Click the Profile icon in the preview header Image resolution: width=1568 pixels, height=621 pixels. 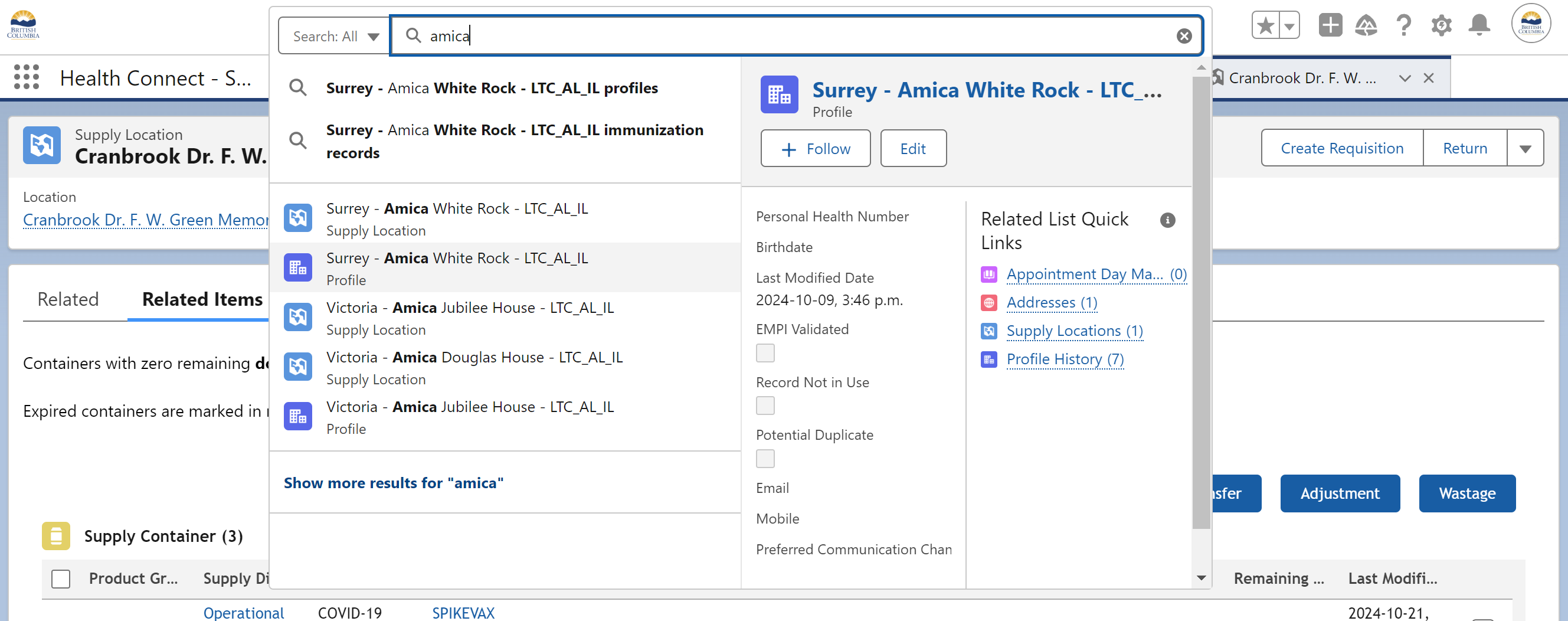(x=779, y=94)
